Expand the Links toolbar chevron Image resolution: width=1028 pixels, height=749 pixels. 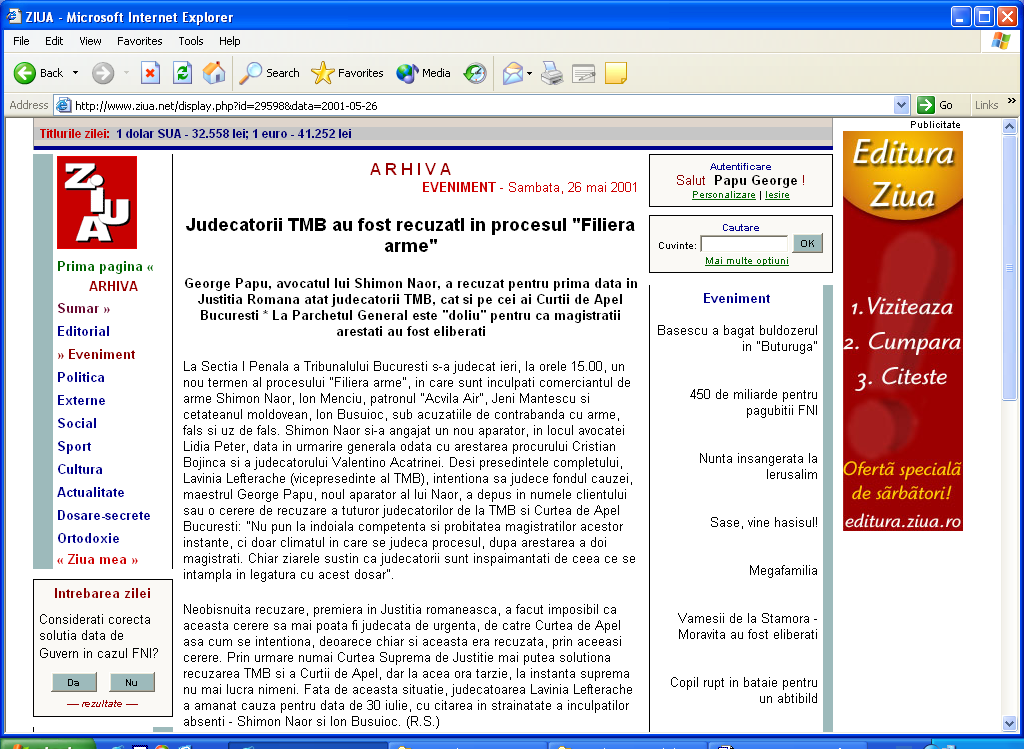tap(1012, 101)
